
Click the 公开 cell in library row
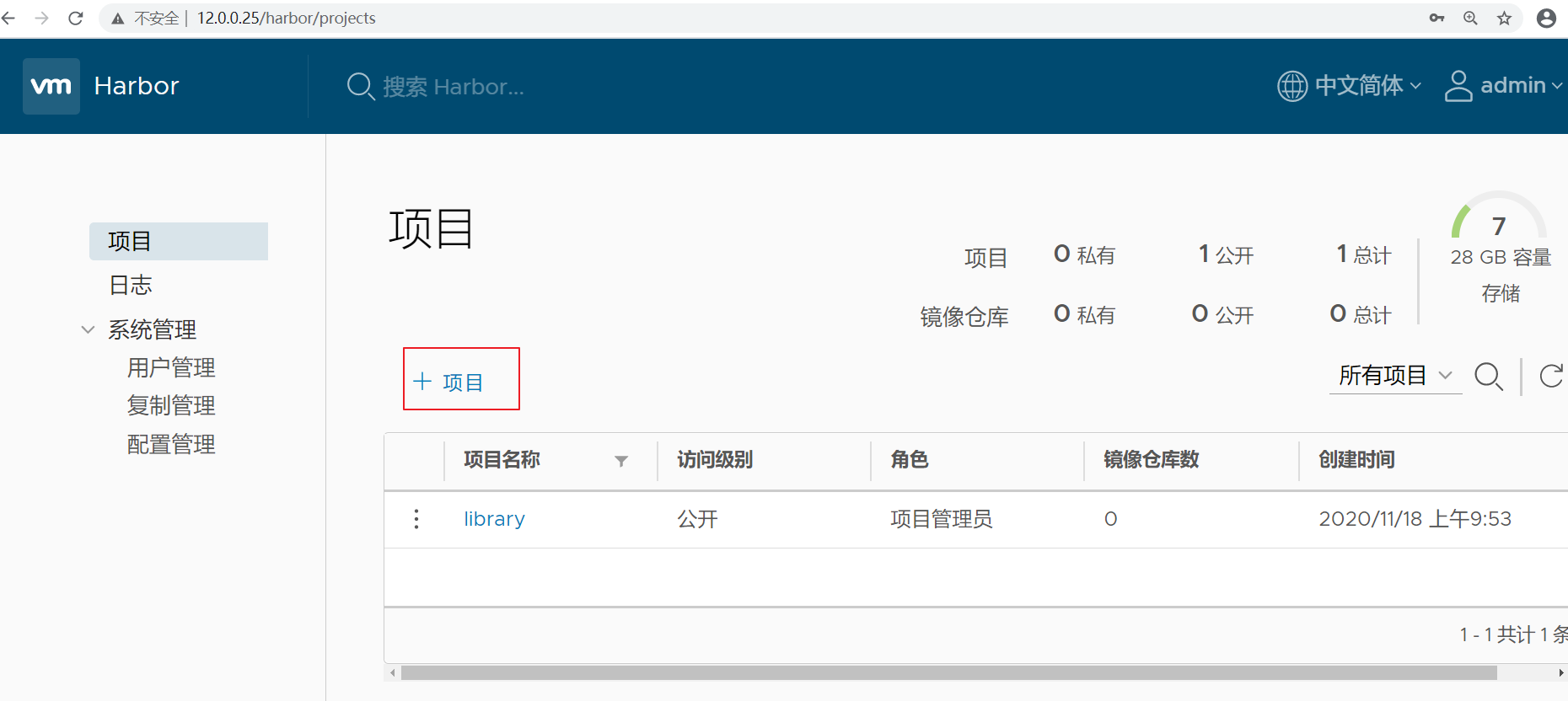tap(698, 519)
